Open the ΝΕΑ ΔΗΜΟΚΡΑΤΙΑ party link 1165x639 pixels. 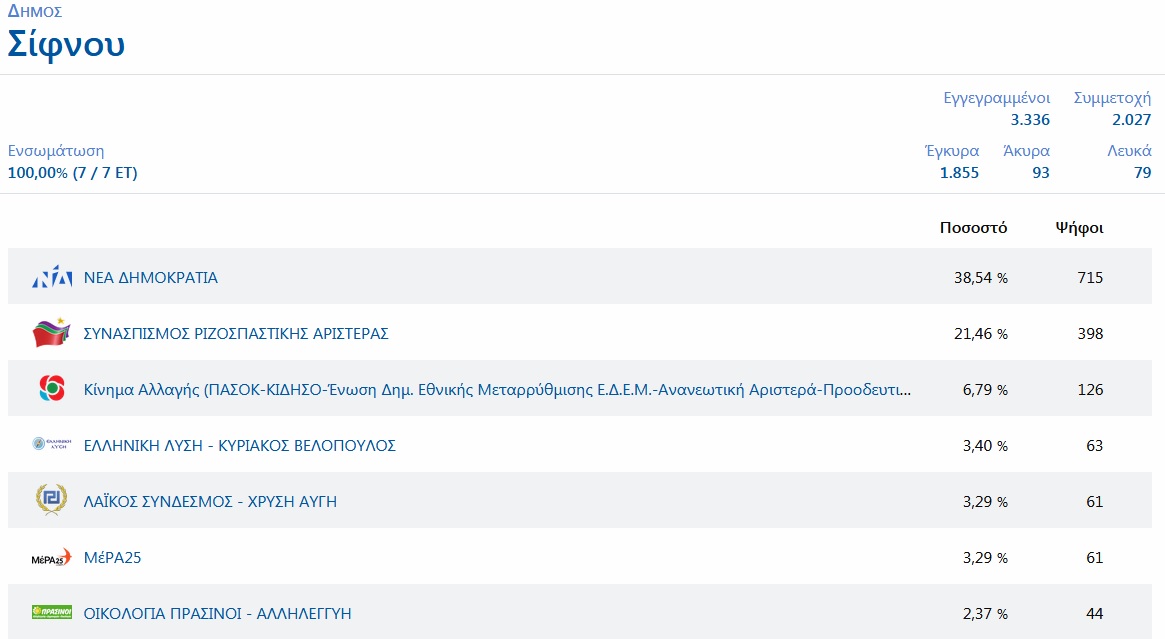(150, 278)
